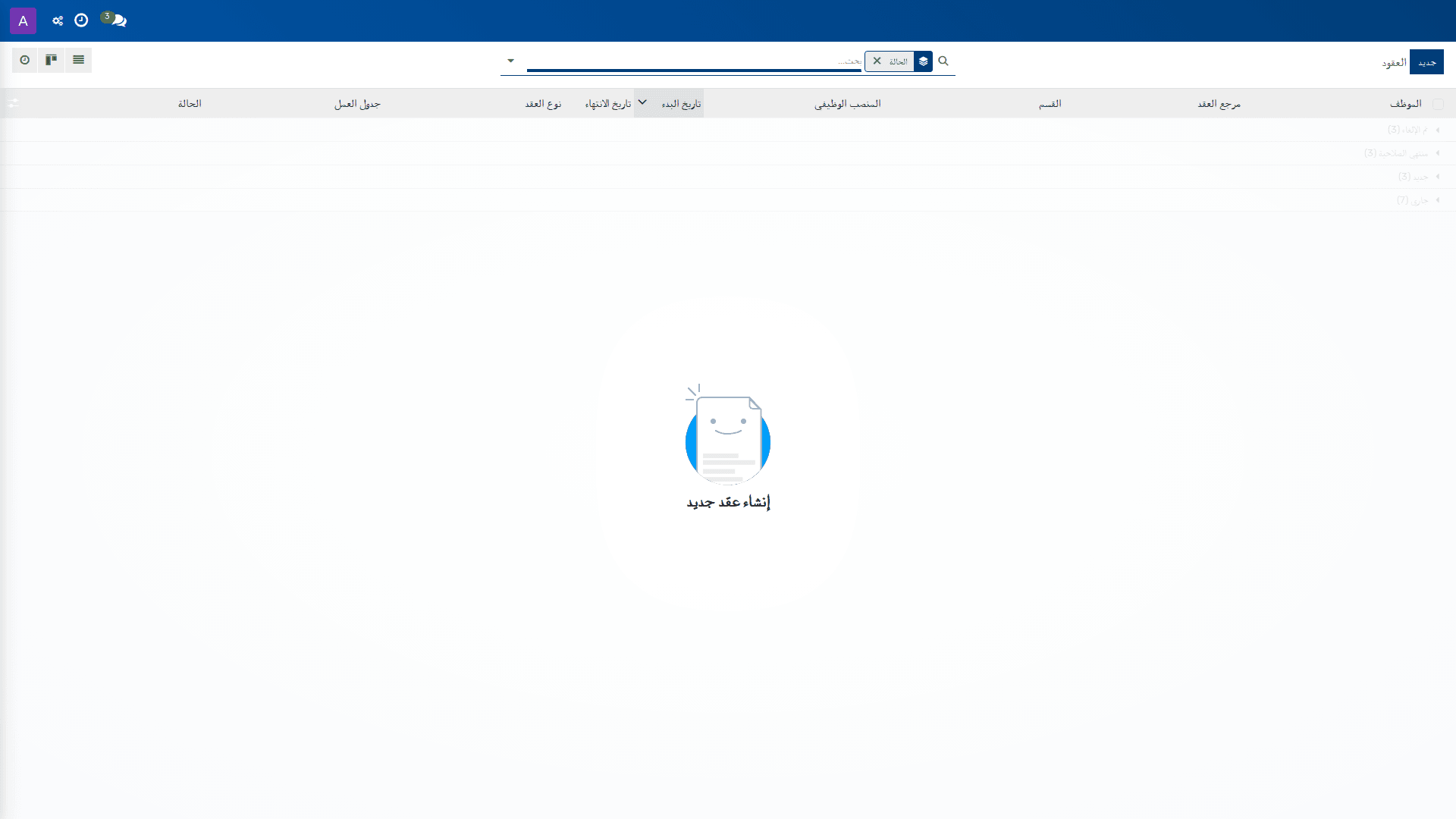Viewport: 1456px width, 819px height.
Task: Open optional columns adjust icon in header
Action: 13,103
